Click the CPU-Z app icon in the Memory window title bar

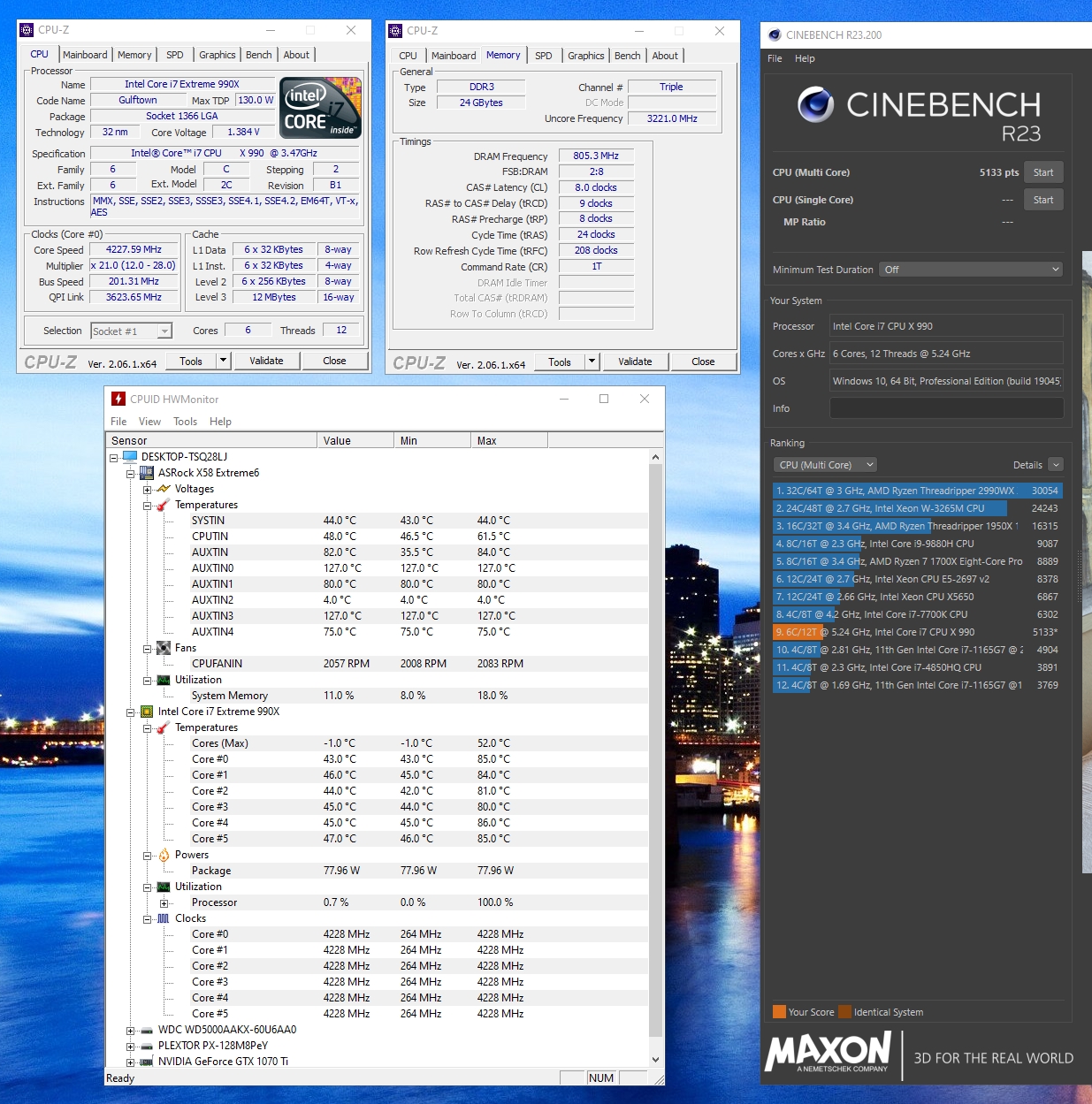coord(395,31)
